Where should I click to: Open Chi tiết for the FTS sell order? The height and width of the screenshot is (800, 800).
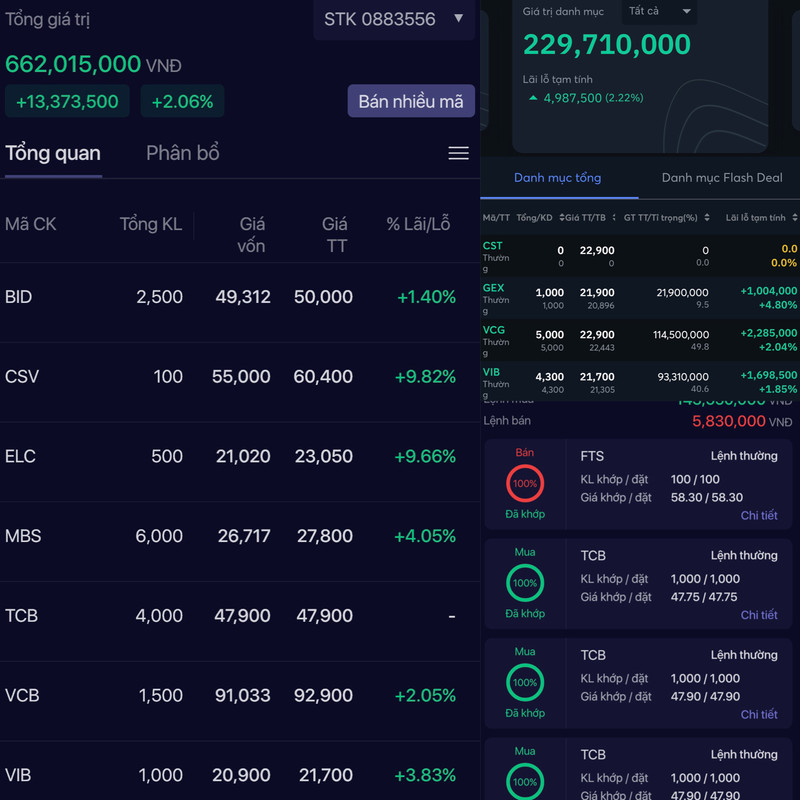coord(759,515)
